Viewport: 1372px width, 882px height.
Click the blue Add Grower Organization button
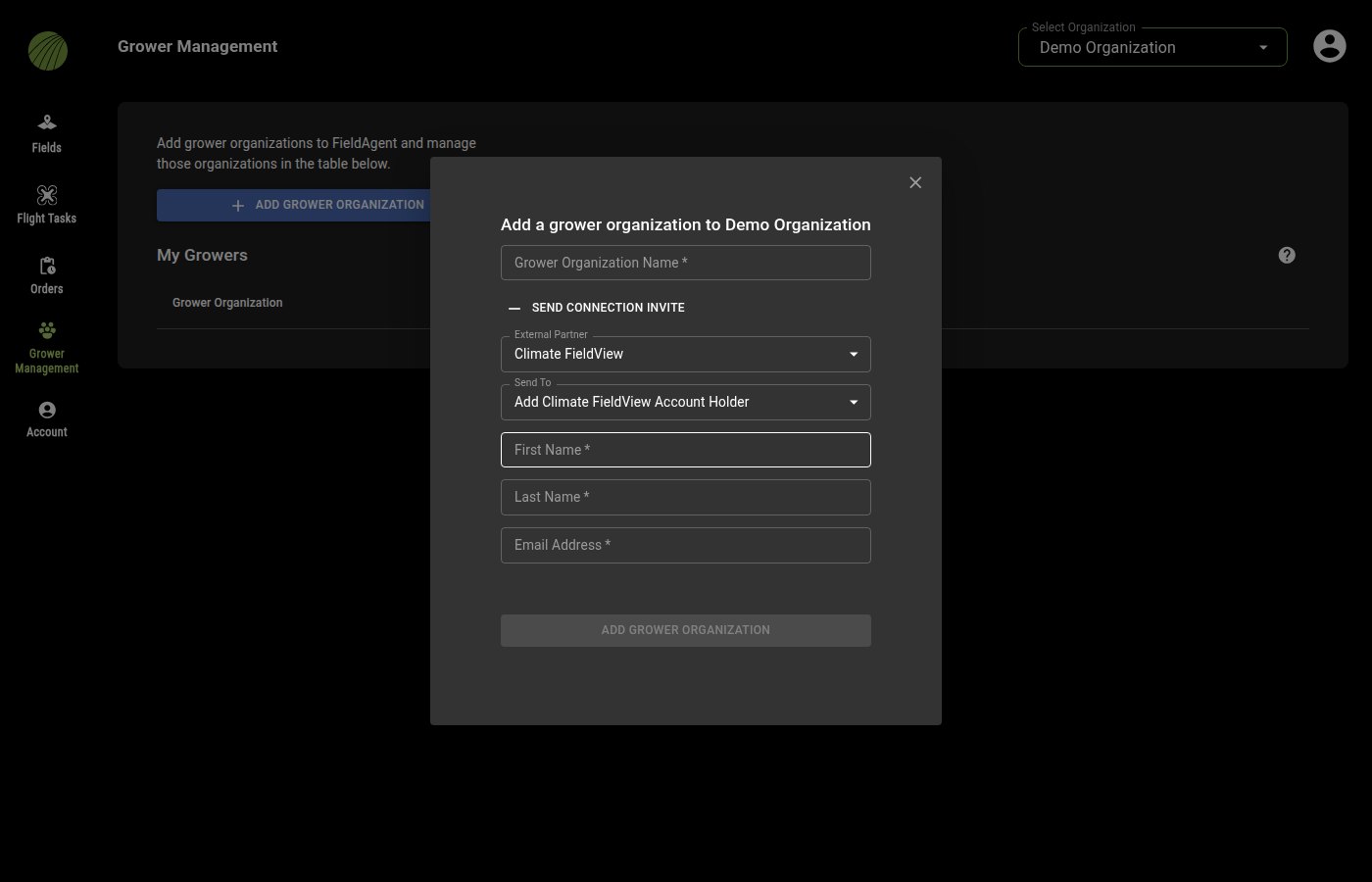[x=294, y=205]
